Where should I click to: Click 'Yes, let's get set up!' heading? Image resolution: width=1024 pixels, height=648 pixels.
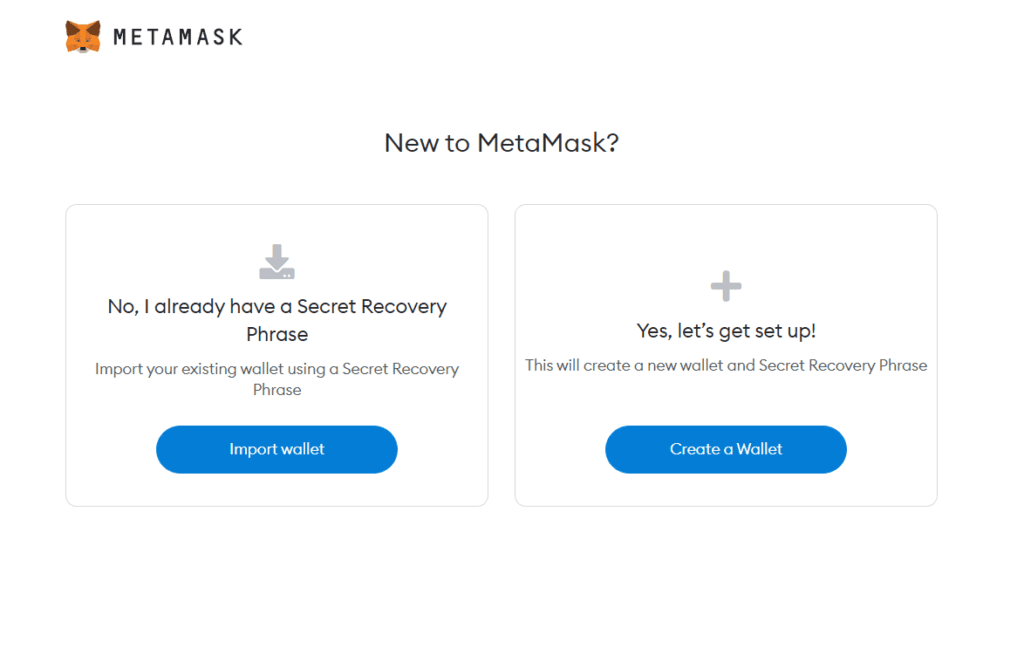tap(726, 331)
